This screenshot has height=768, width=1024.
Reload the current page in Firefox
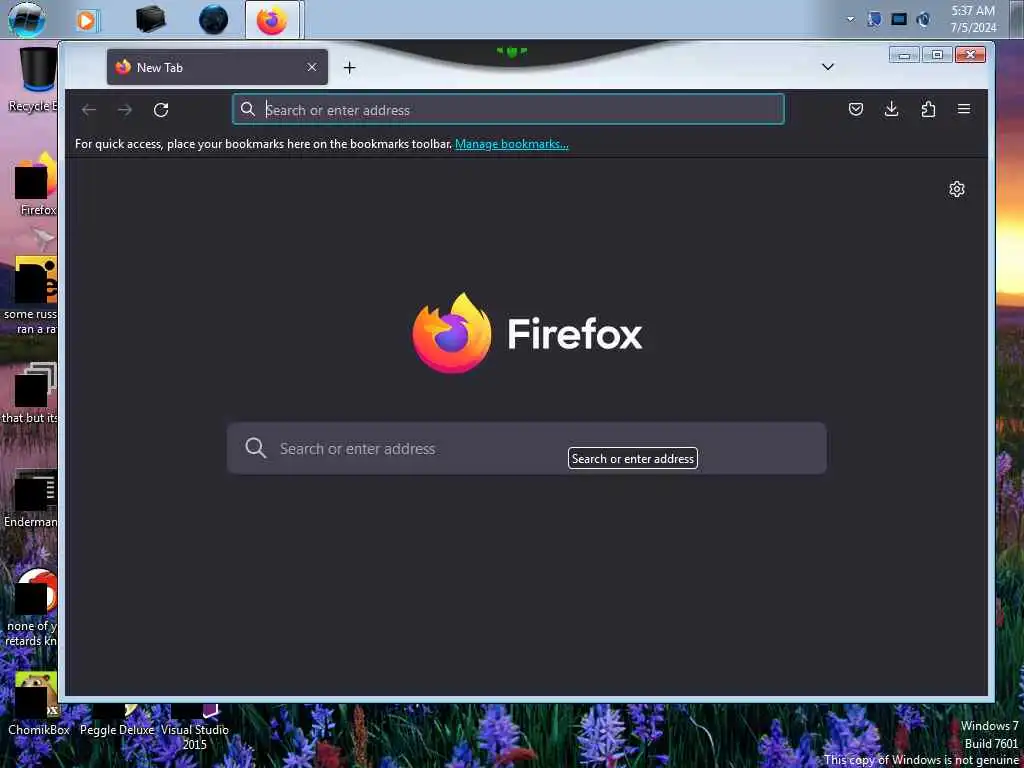pos(161,110)
